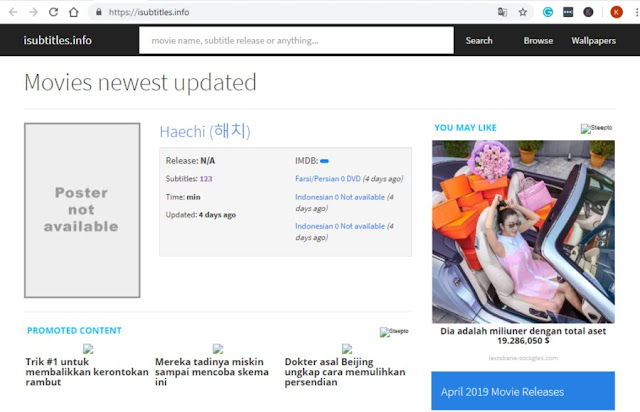This screenshot has height=412, width=640.
Task: Open the 123 subtitles count link
Action: click(x=206, y=179)
